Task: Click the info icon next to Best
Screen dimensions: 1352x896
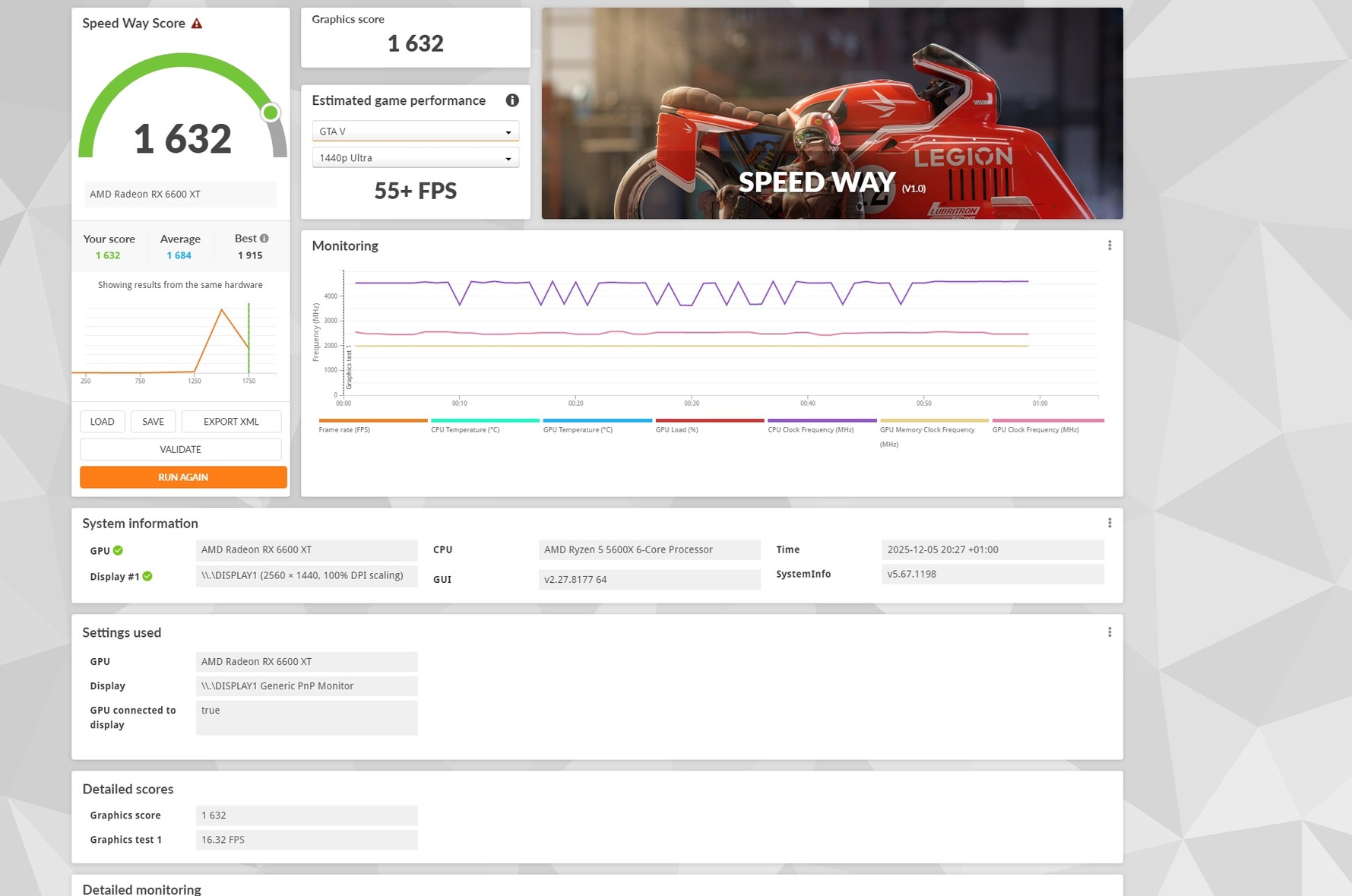Action: tap(264, 239)
